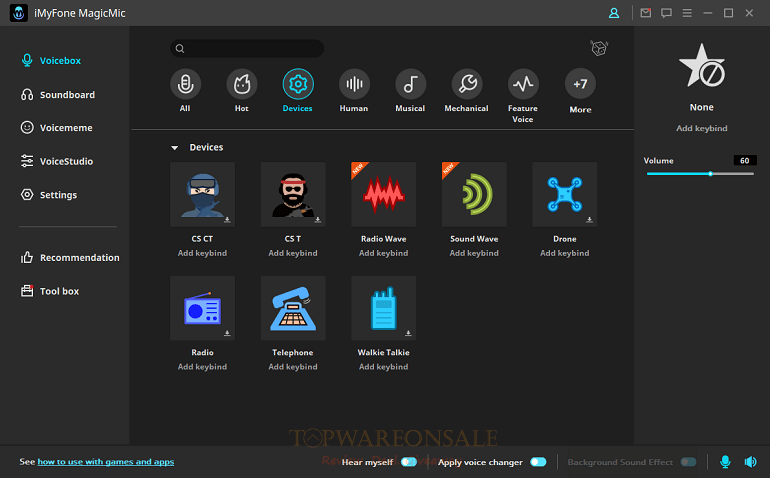Add keybind for Radio
This screenshot has width=770, height=478.
coord(202,366)
